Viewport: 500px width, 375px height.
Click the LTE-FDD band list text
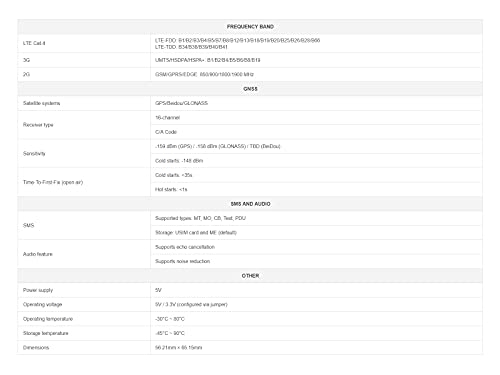(x=237, y=40)
